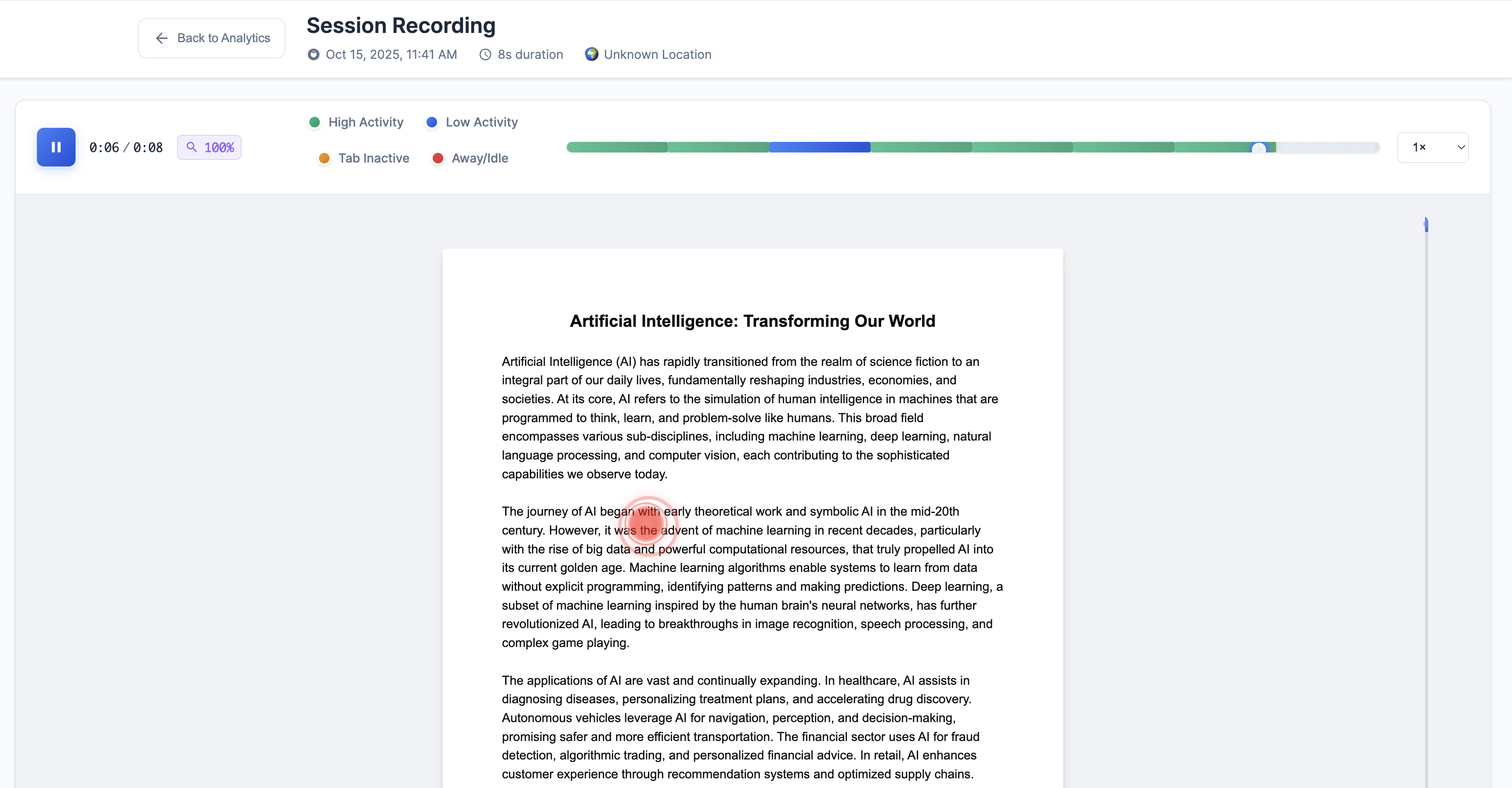Jump to the blue low-activity timeline segment

pos(819,147)
